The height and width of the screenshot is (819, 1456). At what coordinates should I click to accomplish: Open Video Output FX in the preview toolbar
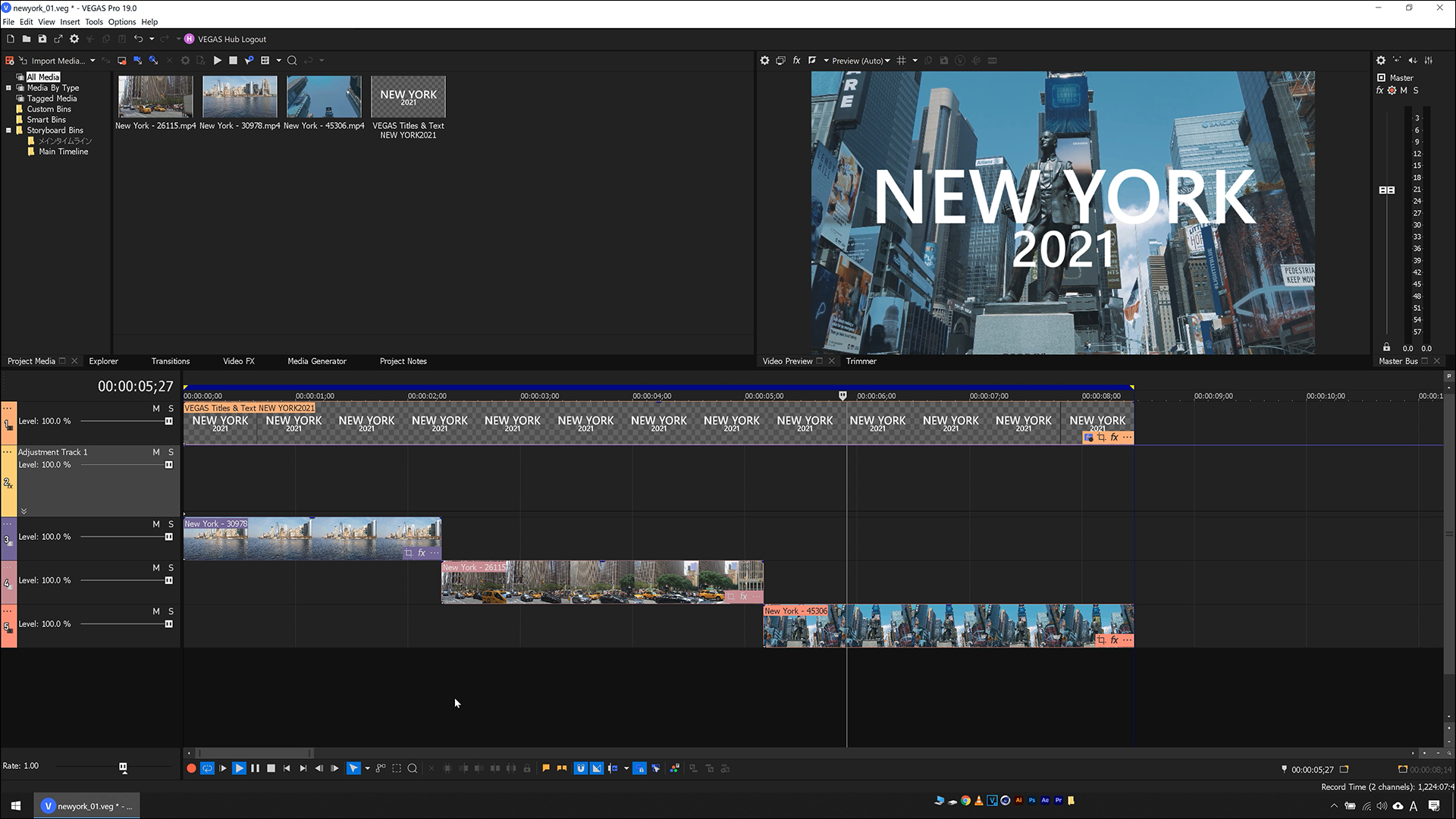click(796, 61)
